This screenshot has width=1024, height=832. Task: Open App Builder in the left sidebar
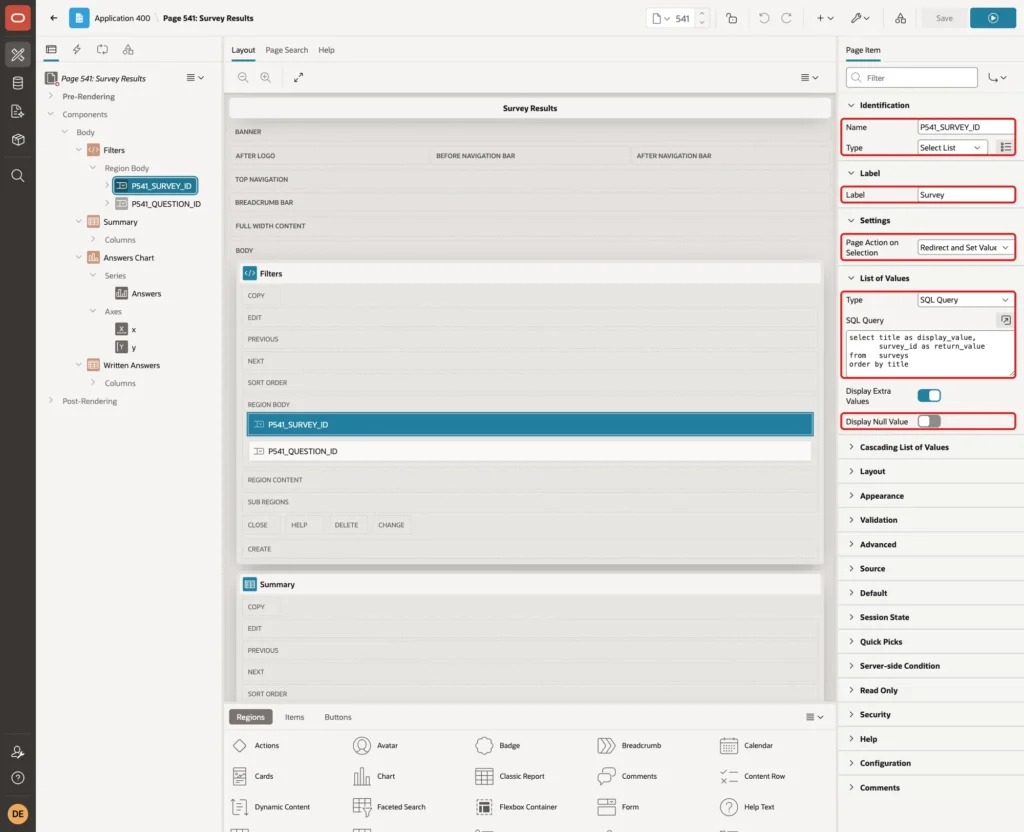tap(18, 55)
